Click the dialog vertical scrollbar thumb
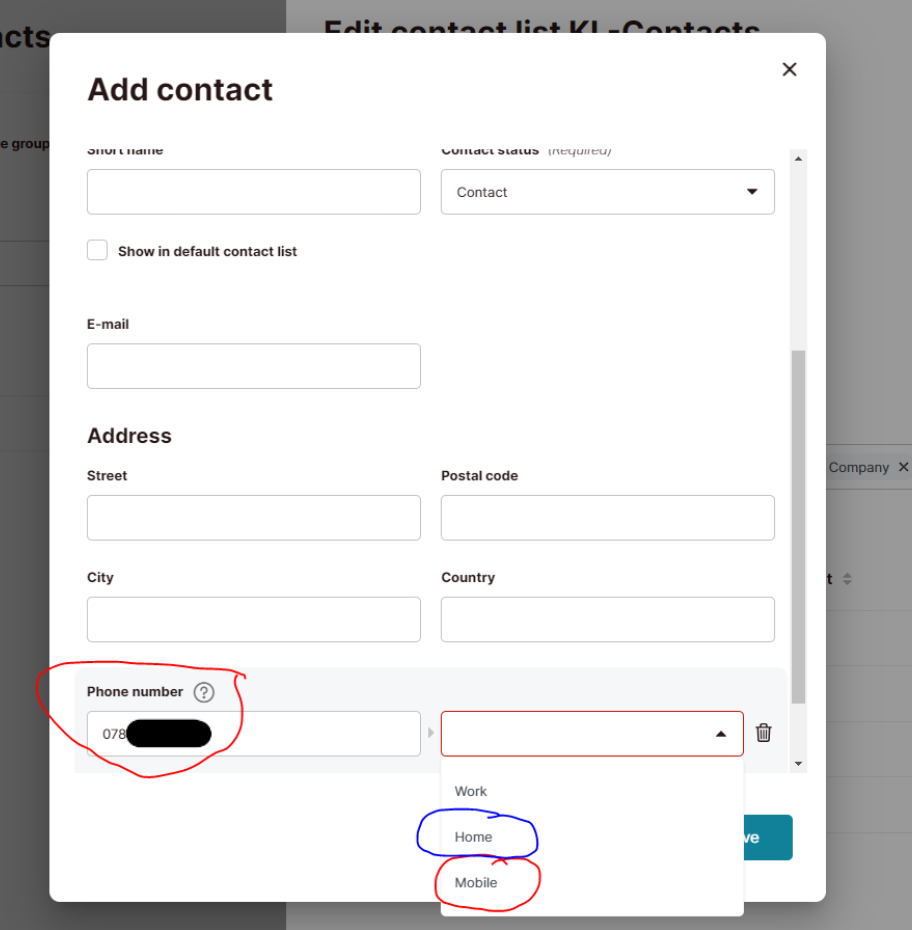This screenshot has height=930, width=912. click(x=798, y=527)
